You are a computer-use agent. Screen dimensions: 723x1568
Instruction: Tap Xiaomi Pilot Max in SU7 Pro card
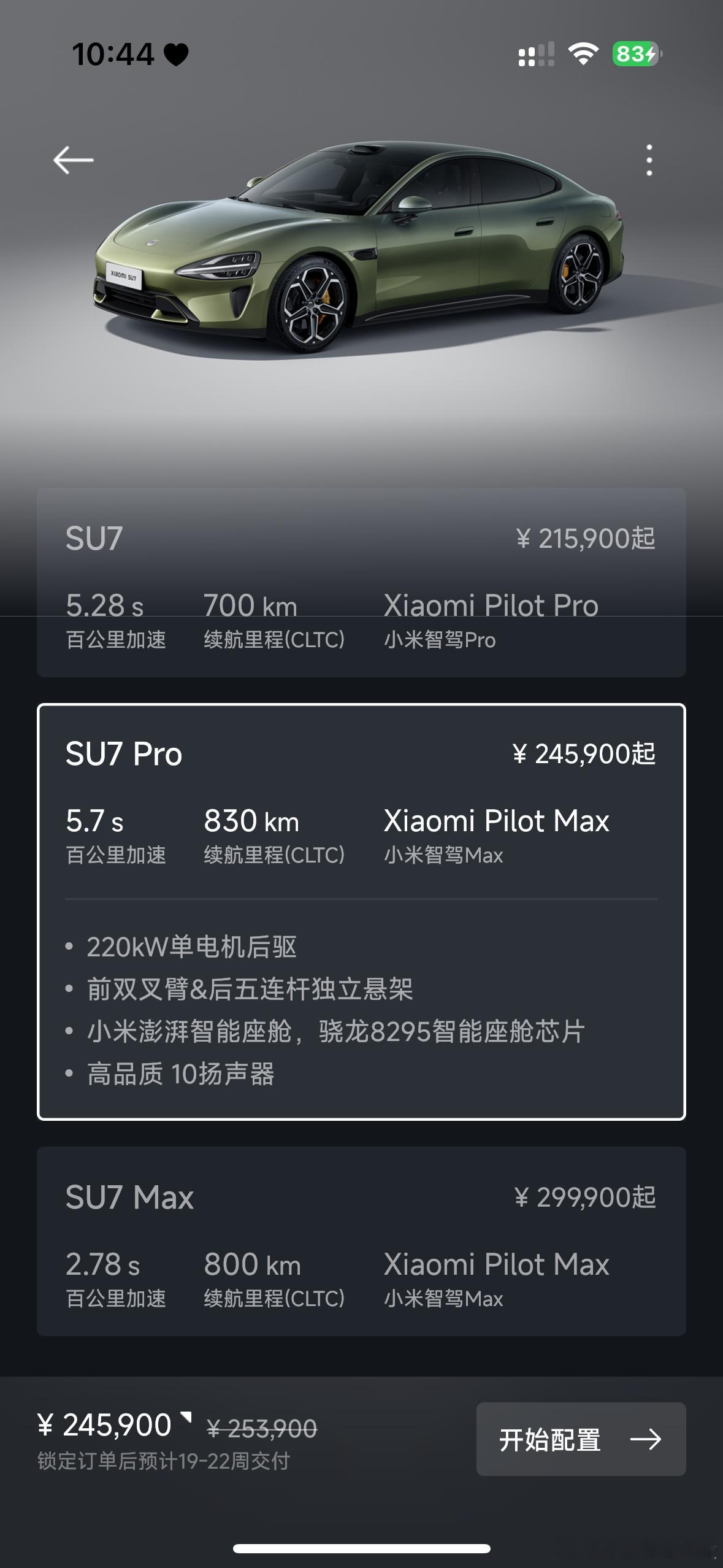point(497,821)
